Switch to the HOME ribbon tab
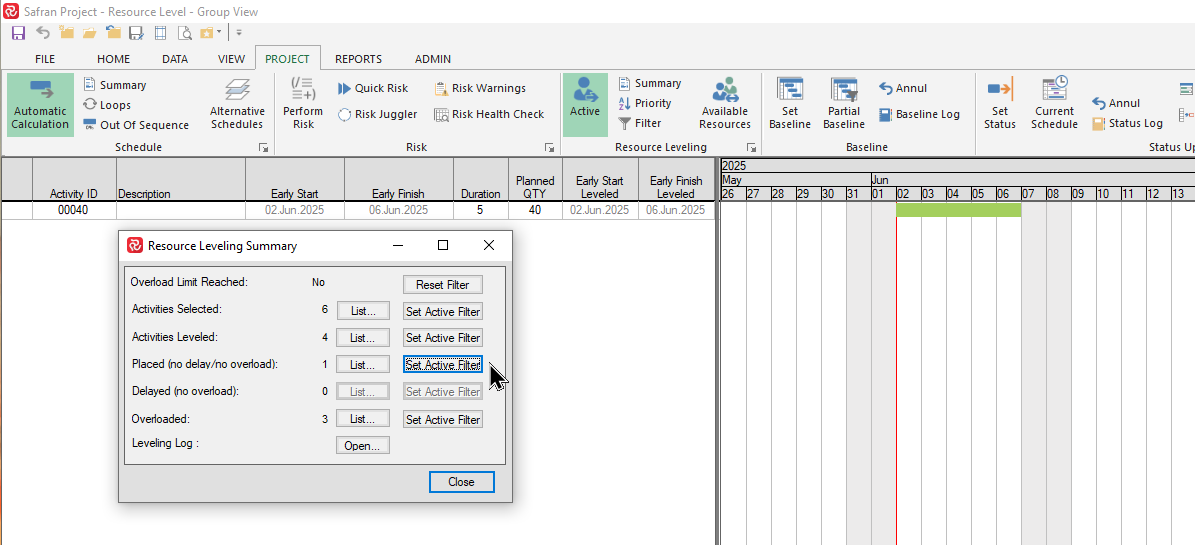Screen dimensions: 1195x545 click(114, 59)
